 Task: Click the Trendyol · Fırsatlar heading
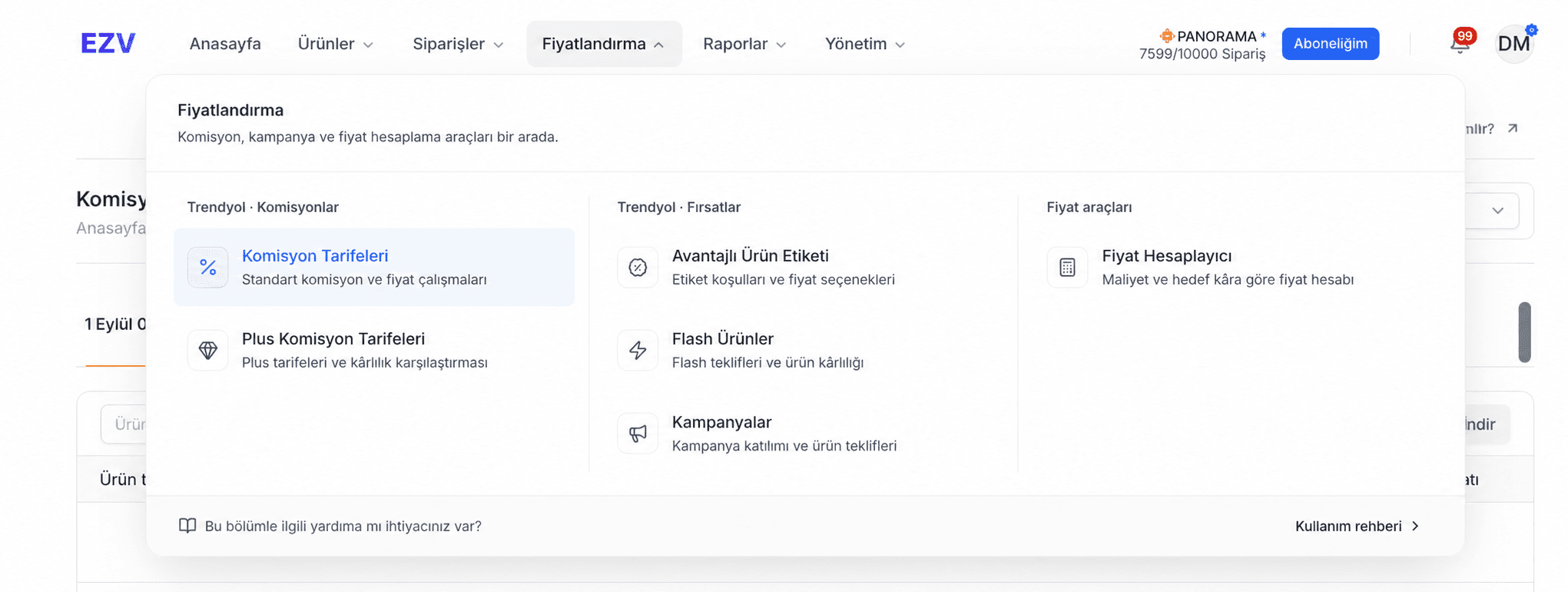[679, 207]
